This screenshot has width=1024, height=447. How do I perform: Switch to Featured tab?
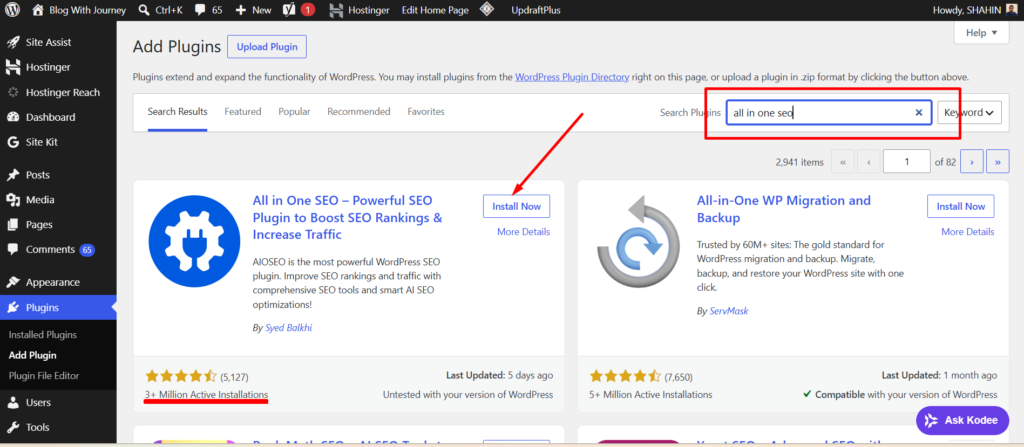[243, 112]
